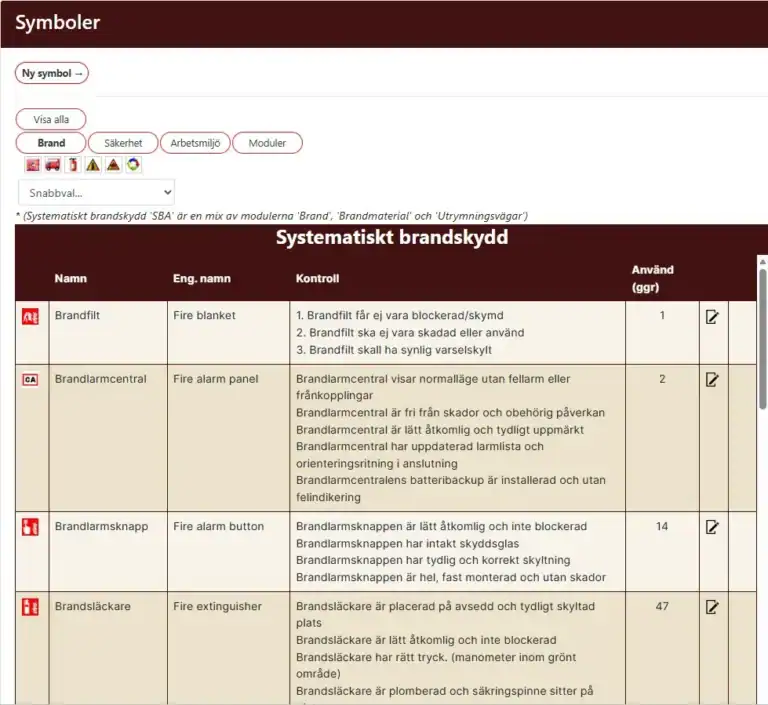Select the Brand filter tab
This screenshot has width=768, height=705.
click(x=51, y=143)
